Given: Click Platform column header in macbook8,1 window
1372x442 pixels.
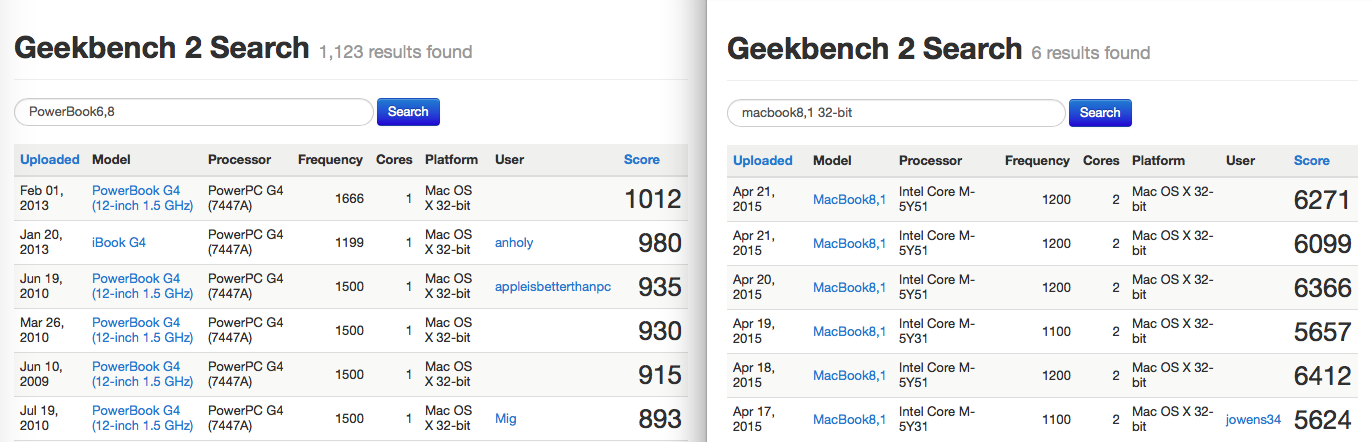Looking at the screenshot, I should pyautogui.click(x=1158, y=160).
